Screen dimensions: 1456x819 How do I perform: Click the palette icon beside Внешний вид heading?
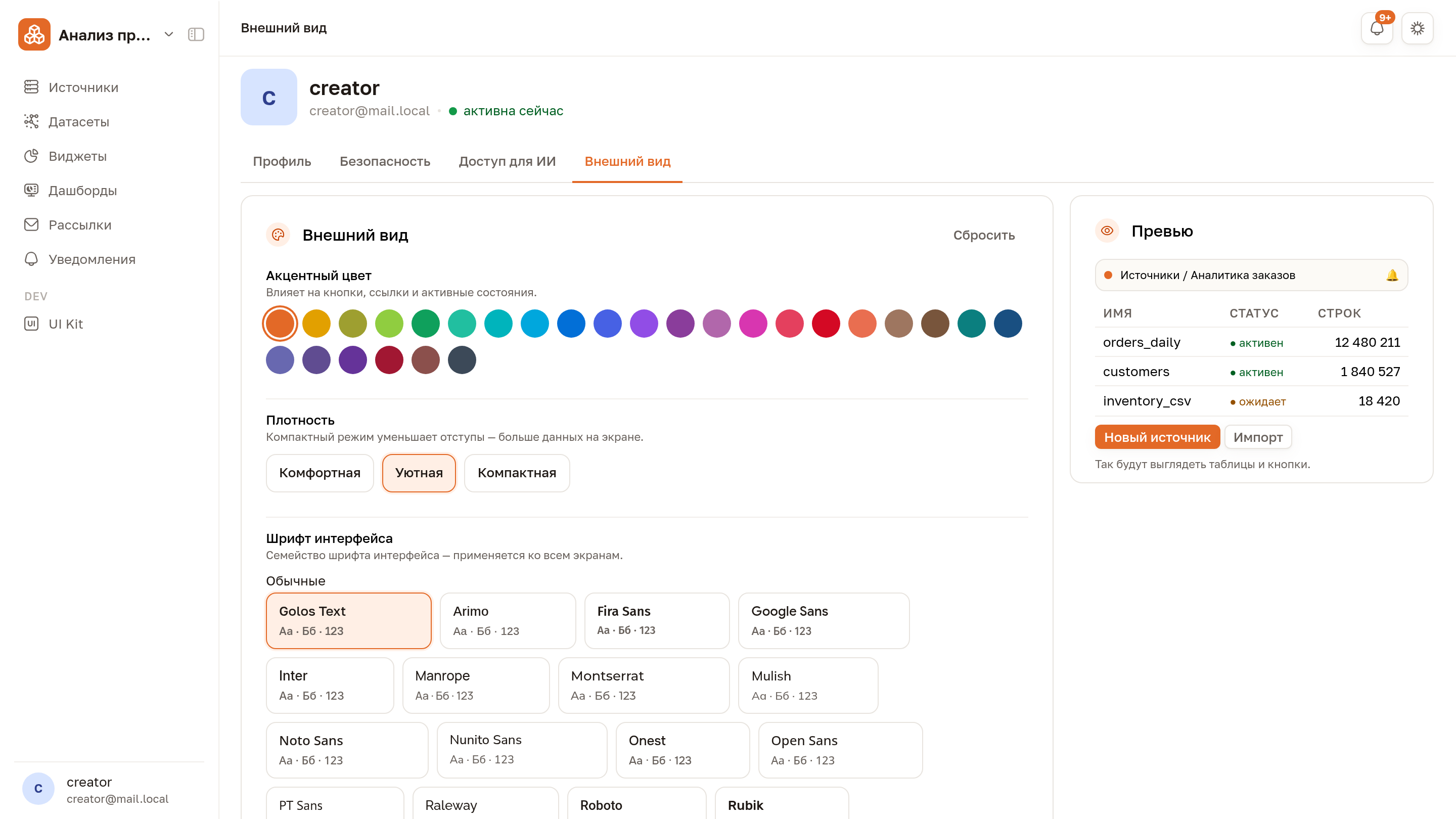coord(278,235)
